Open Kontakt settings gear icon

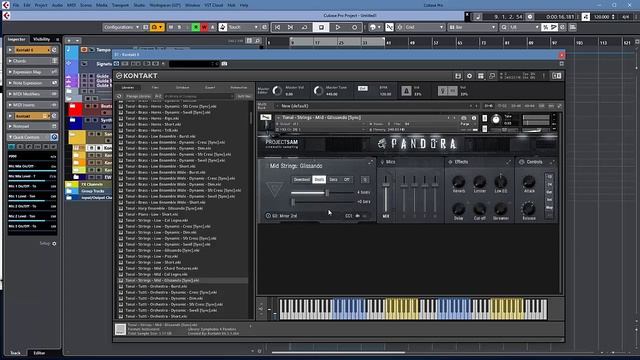(469, 76)
